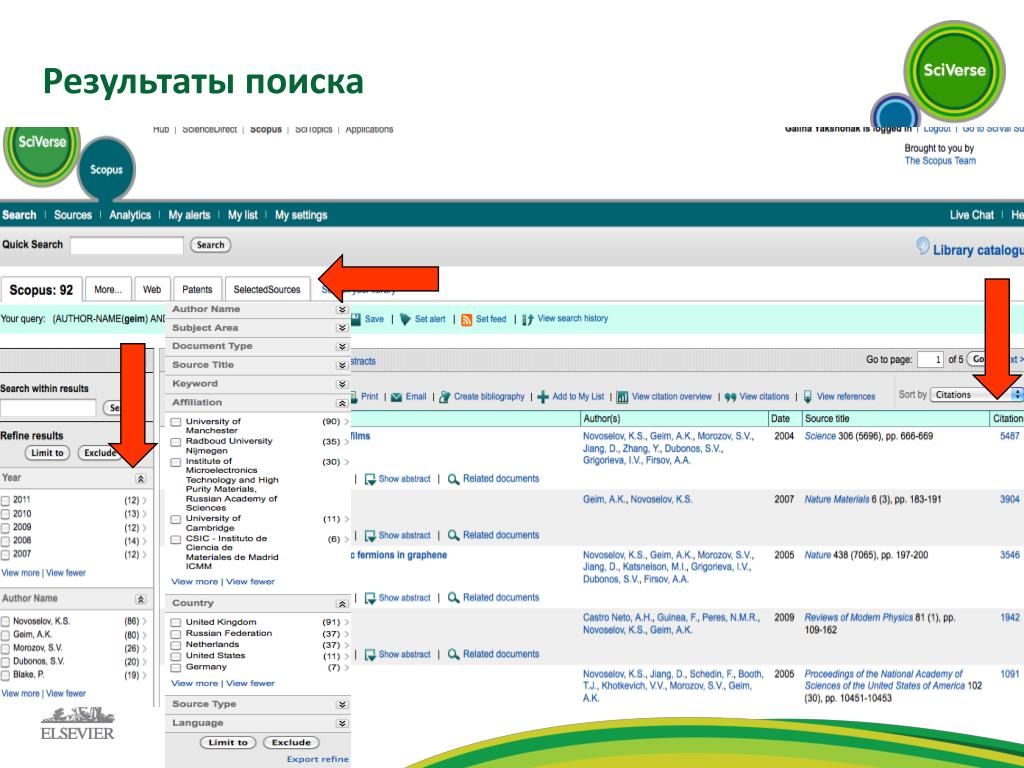Expand the Keyword section
The image size is (1024, 768).
342,385
